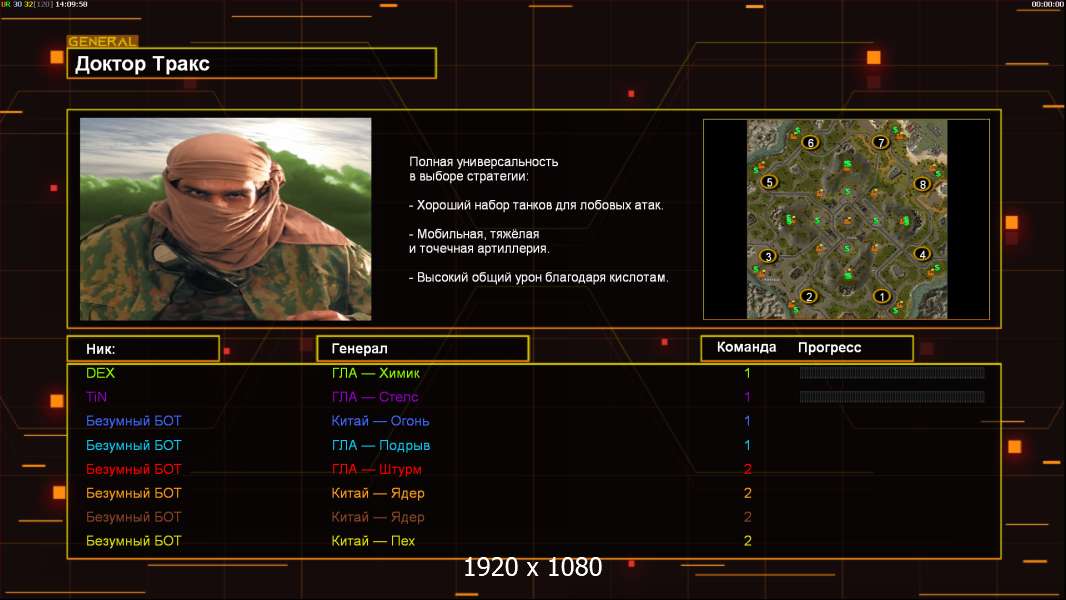Click the Команда column header
The height and width of the screenshot is (600, 1066).
tap(746, 348)
